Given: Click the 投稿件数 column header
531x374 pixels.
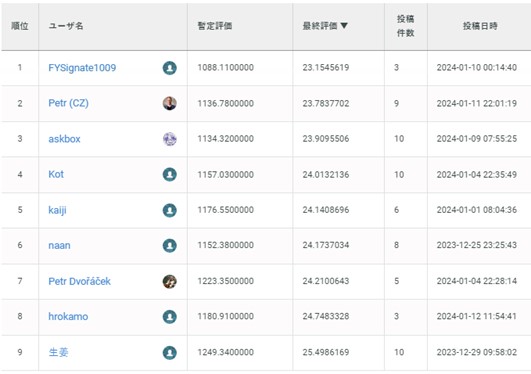Looking at the screenshot, I should 405,26.
